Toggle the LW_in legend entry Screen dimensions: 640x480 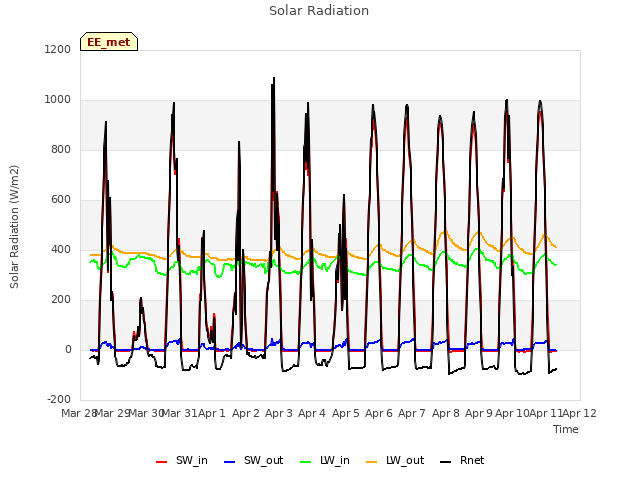point(325,461)
